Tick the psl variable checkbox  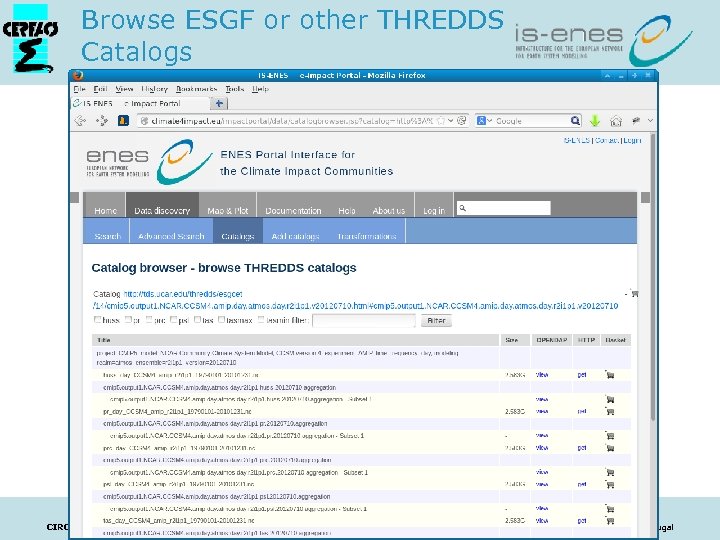pyautogui.click(x=173, y=320)
